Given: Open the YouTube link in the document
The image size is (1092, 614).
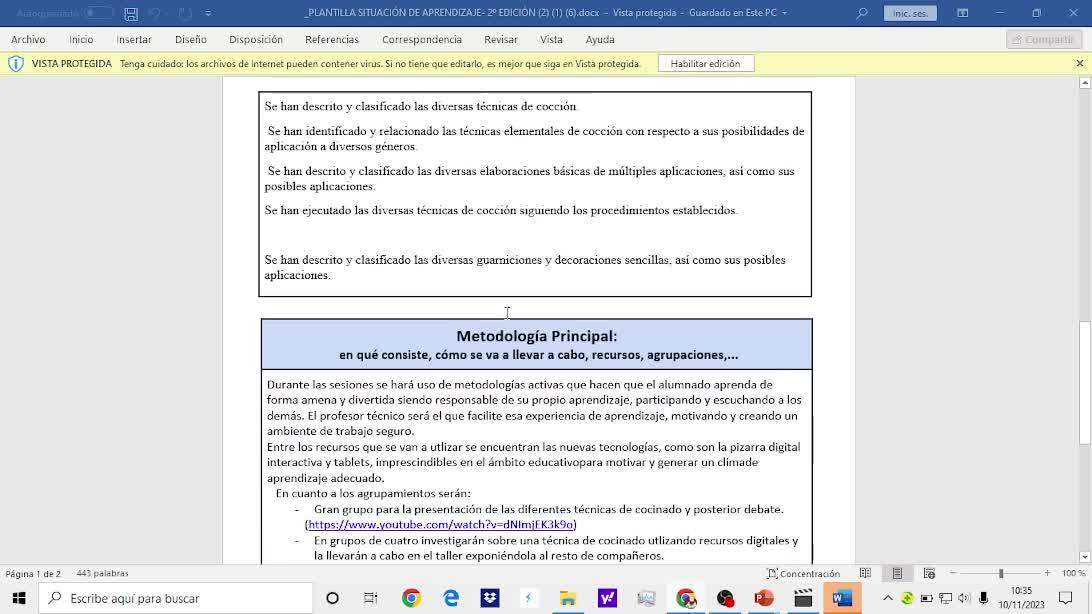Looking at the screenshot, I should 440,524.
